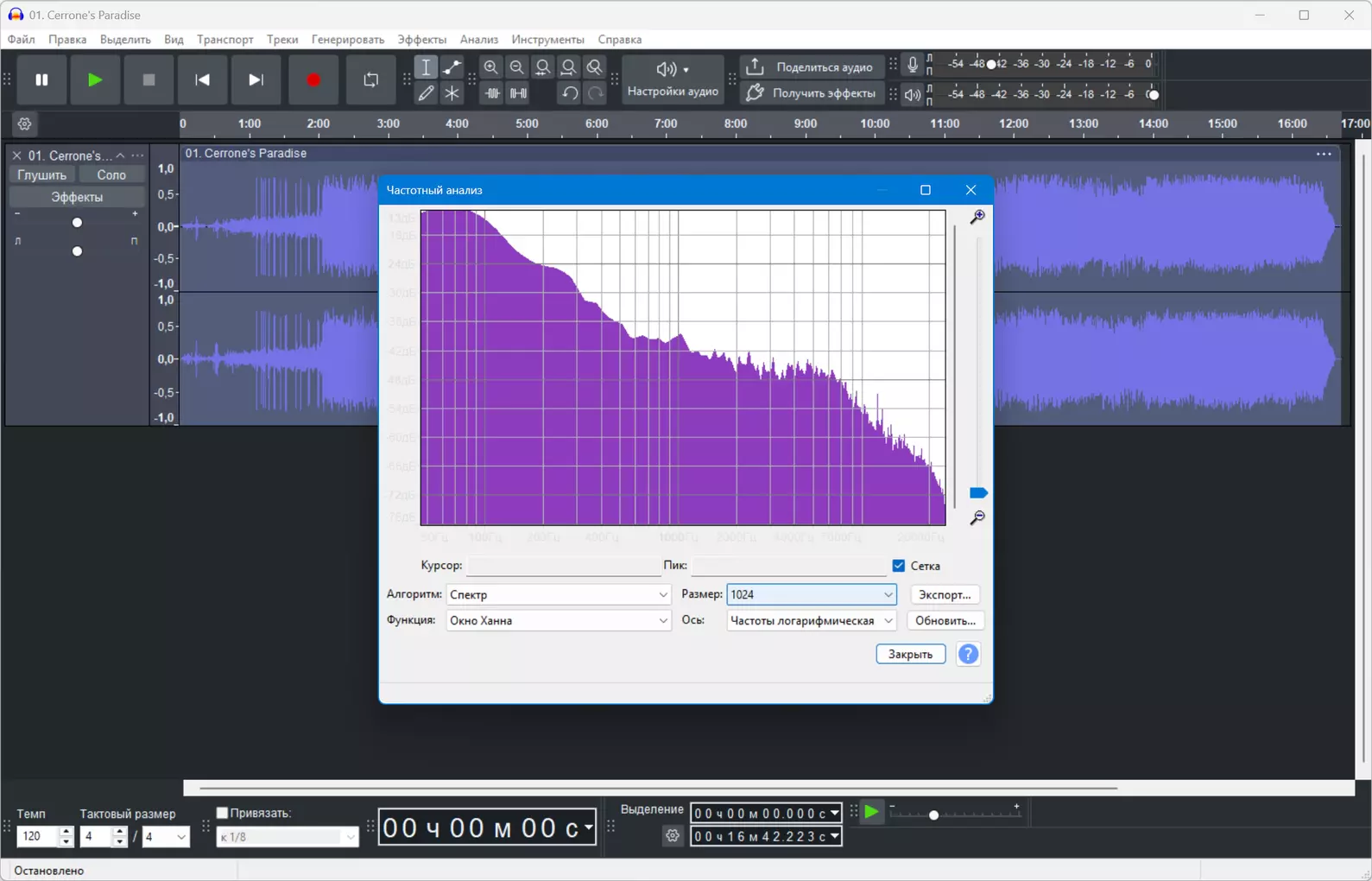Click the Темп 120 tempo field
Image resolution: width=1372 pixels, height=881 pixels.
36,836
